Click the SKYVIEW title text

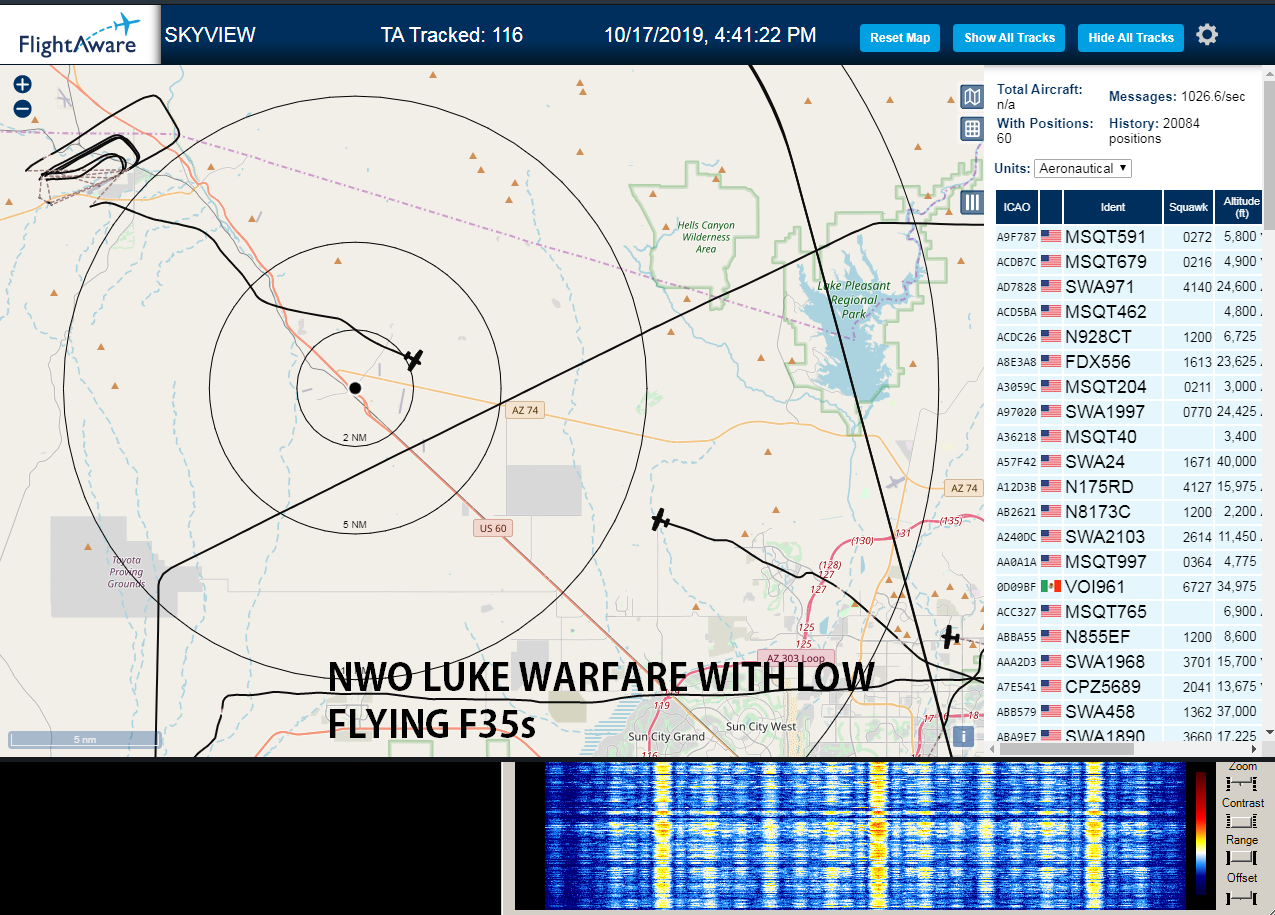(x=210, y=35)
